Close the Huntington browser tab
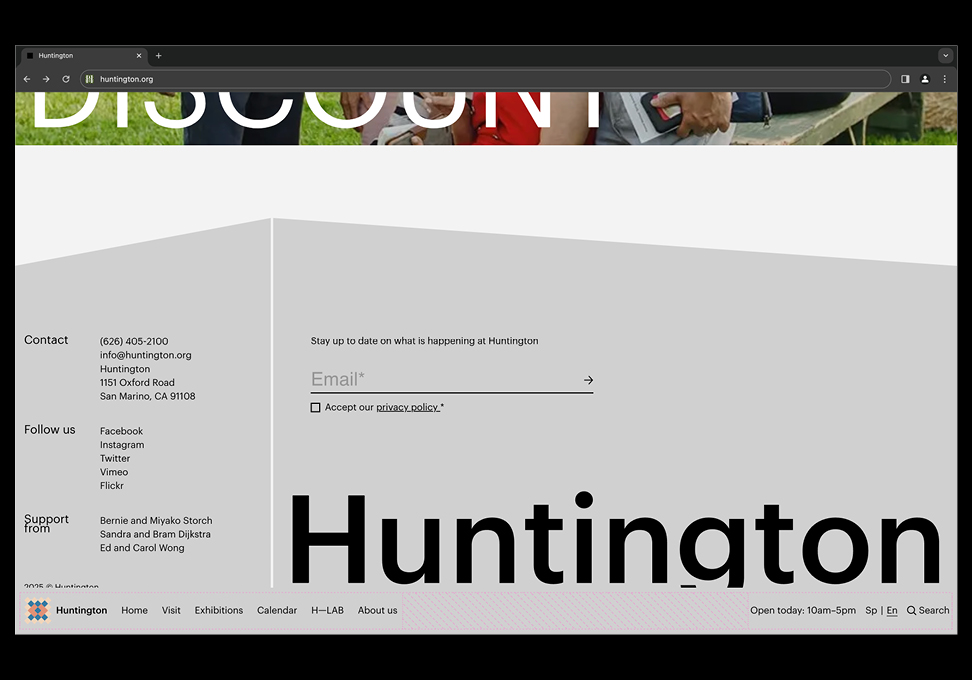This screenshot has width=972, height=680. [139, 56]
